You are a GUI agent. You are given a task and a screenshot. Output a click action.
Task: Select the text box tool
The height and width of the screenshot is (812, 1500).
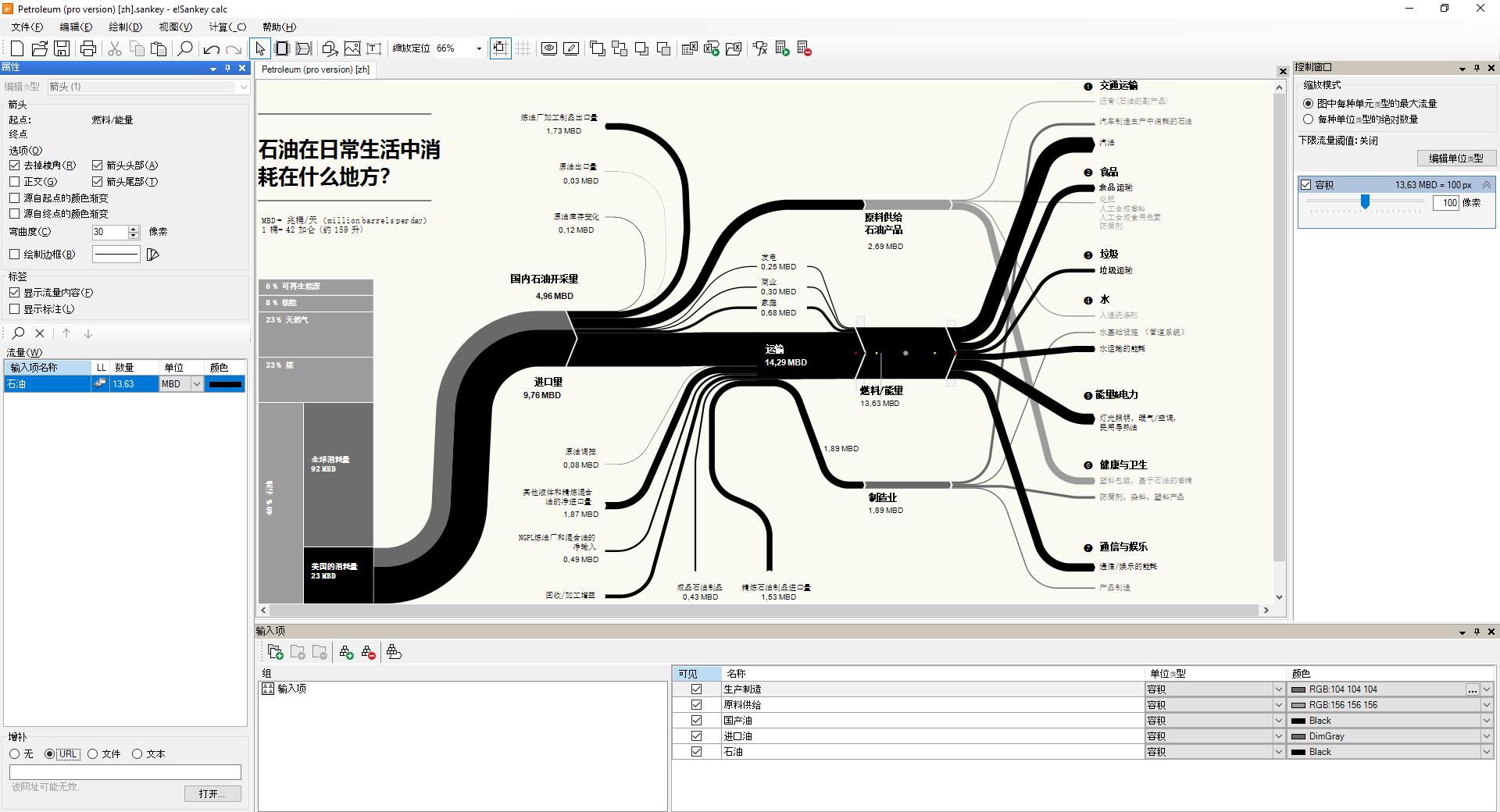(x=374, y=48)
